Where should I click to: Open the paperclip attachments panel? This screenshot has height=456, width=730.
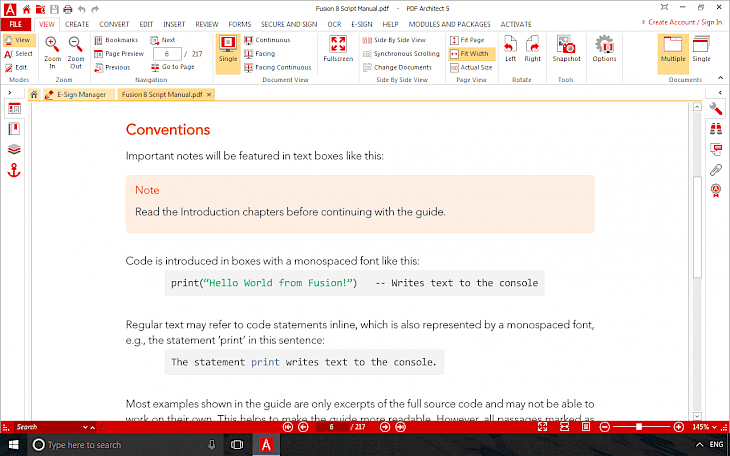point(716,170)
